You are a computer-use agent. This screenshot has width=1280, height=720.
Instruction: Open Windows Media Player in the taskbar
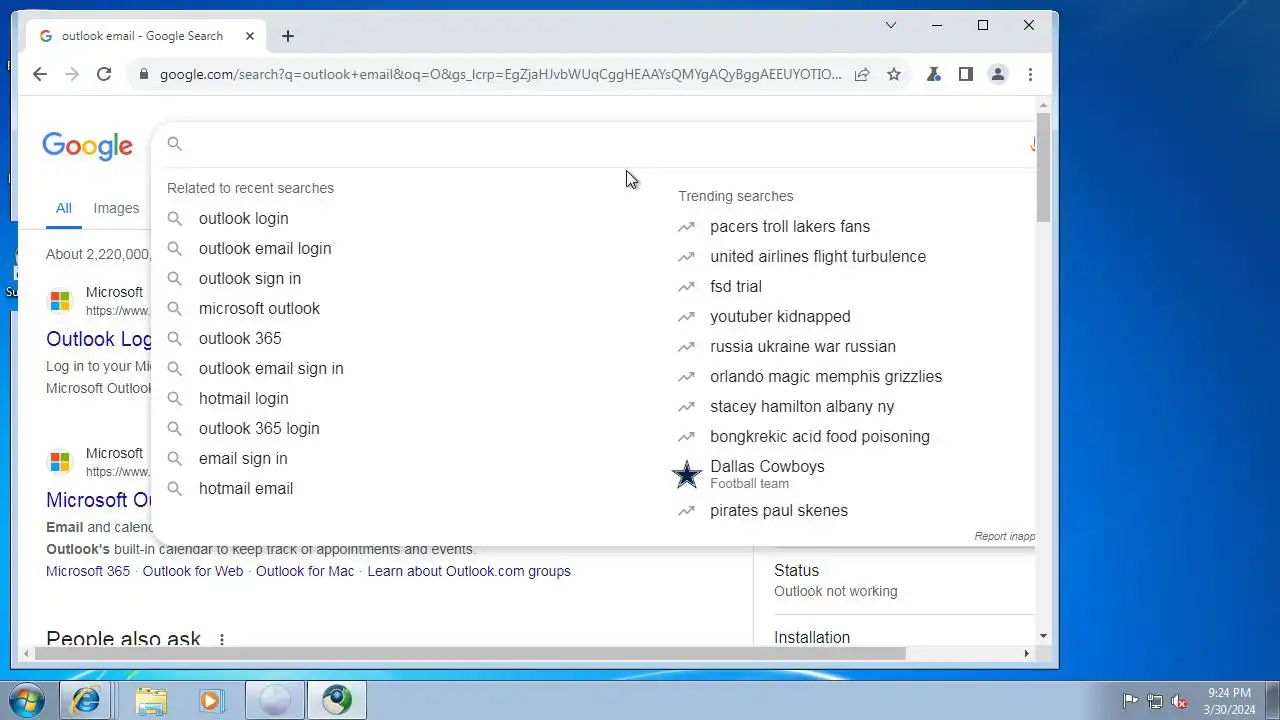click(x=211, y=700)
